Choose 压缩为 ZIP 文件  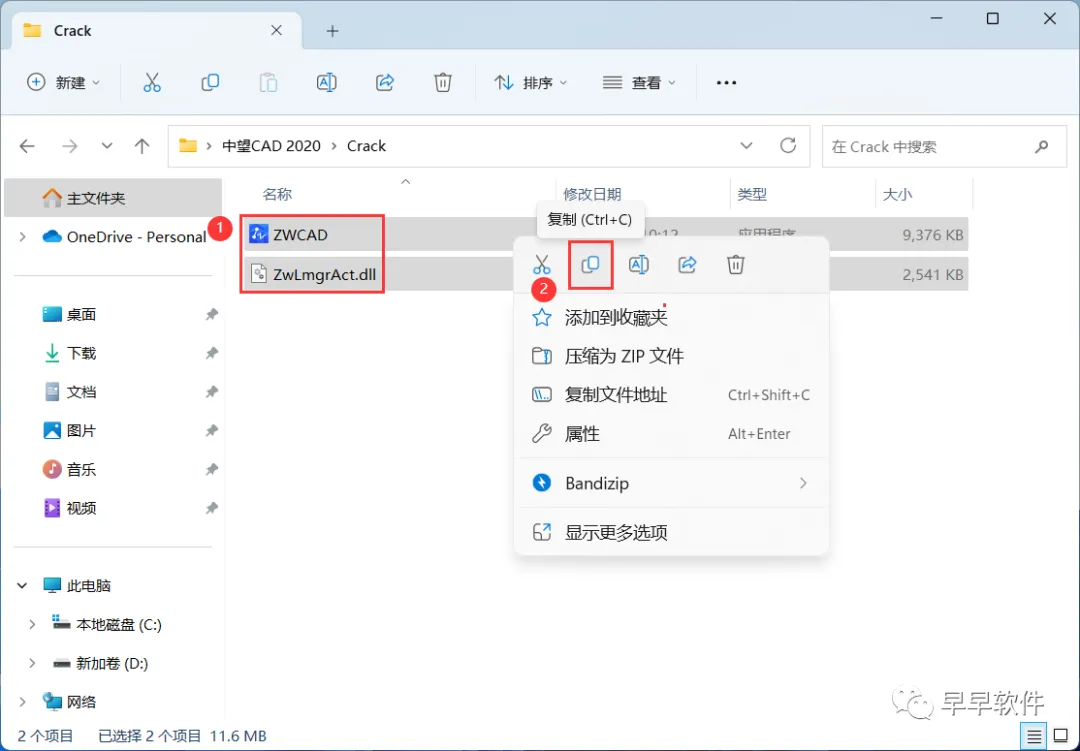point(672,356)
